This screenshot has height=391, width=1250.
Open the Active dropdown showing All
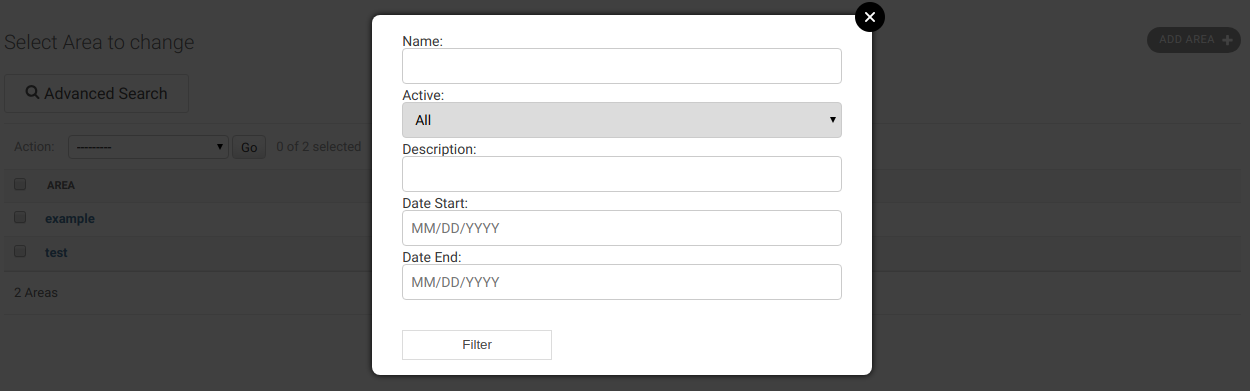[622, 120]
